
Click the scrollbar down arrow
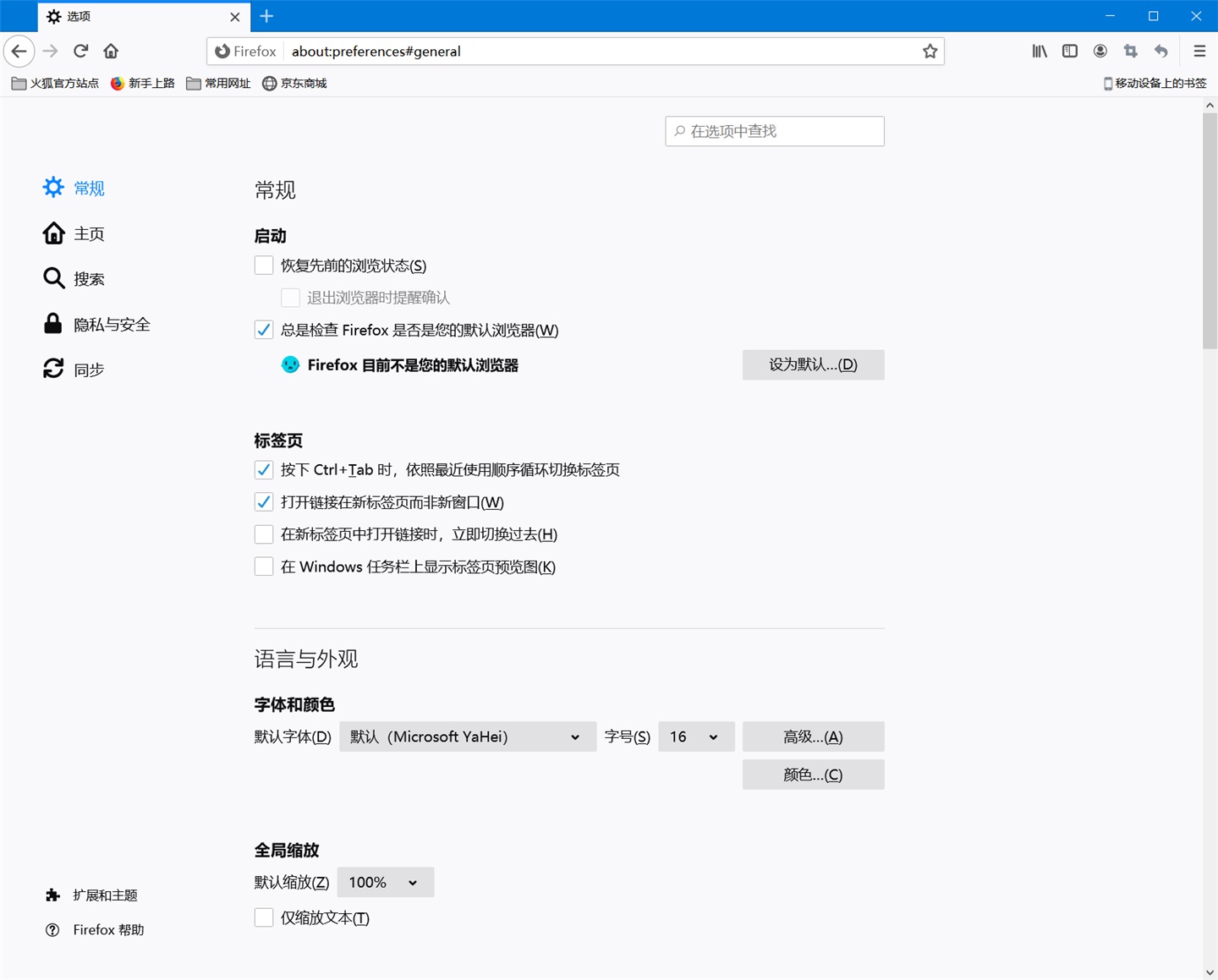[1210, 972]
